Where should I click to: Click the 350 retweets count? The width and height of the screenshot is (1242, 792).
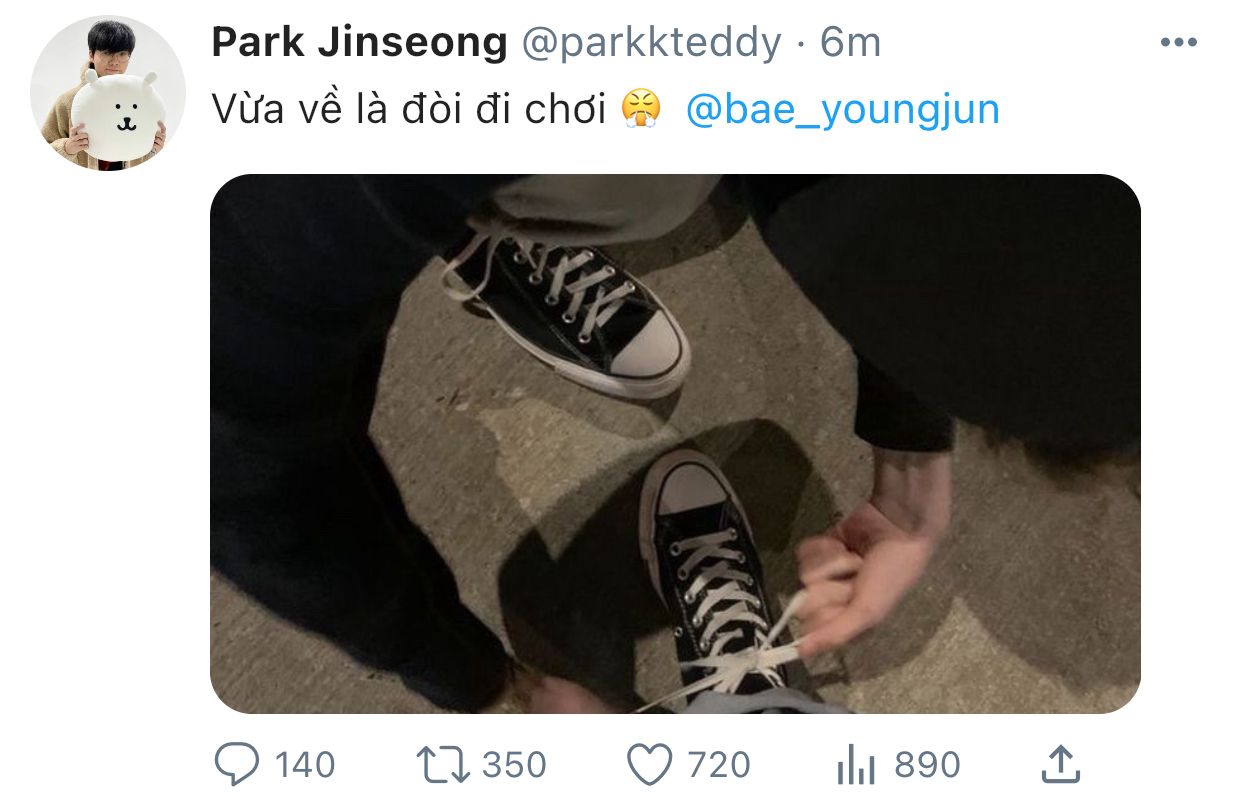pos(514,765)
